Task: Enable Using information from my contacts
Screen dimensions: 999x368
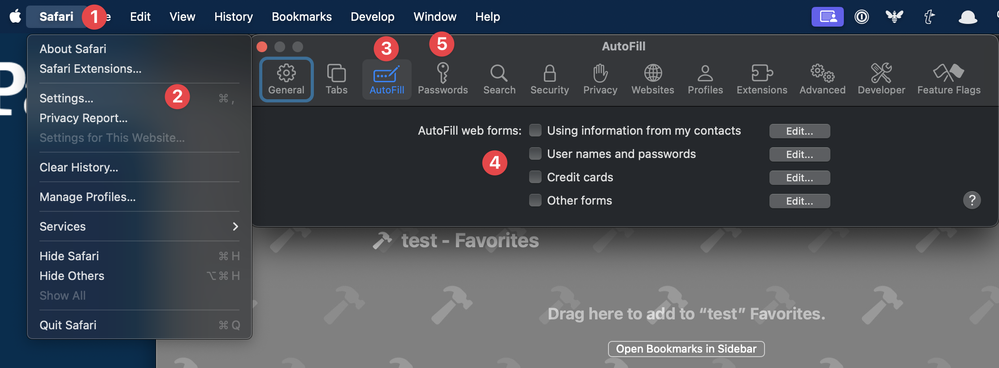Action: pyautogui.click(x=535, y=131)
